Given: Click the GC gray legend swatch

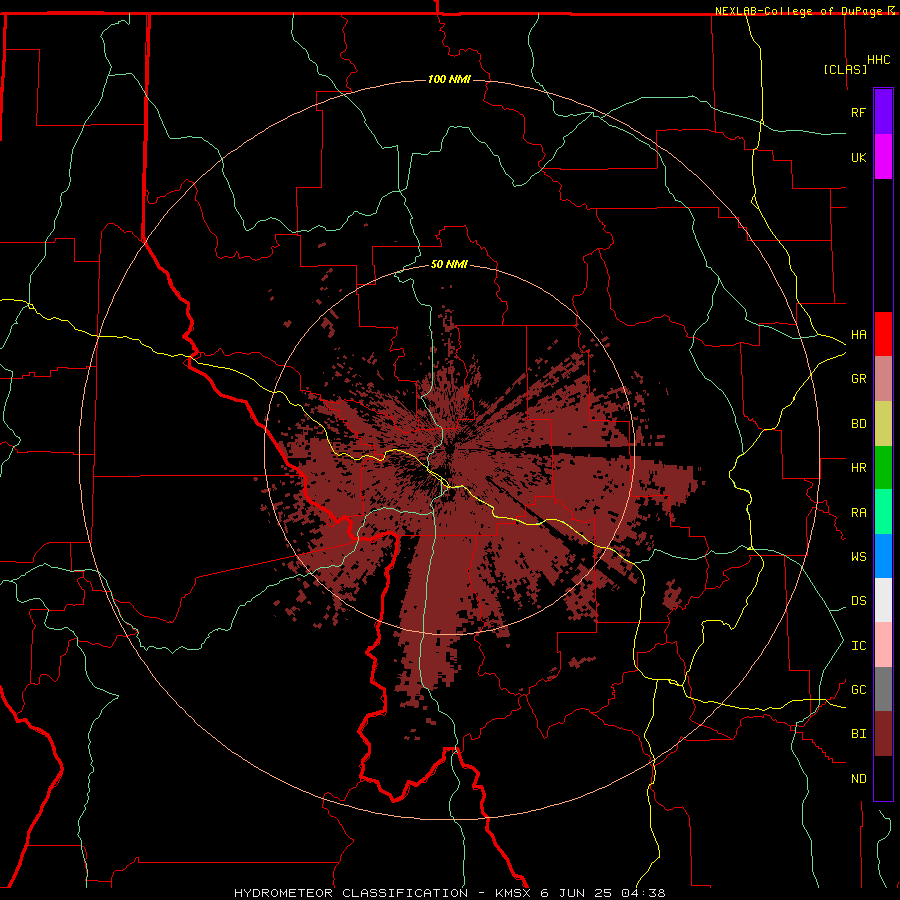Looking at the screenshot, I should click(883, 689).
